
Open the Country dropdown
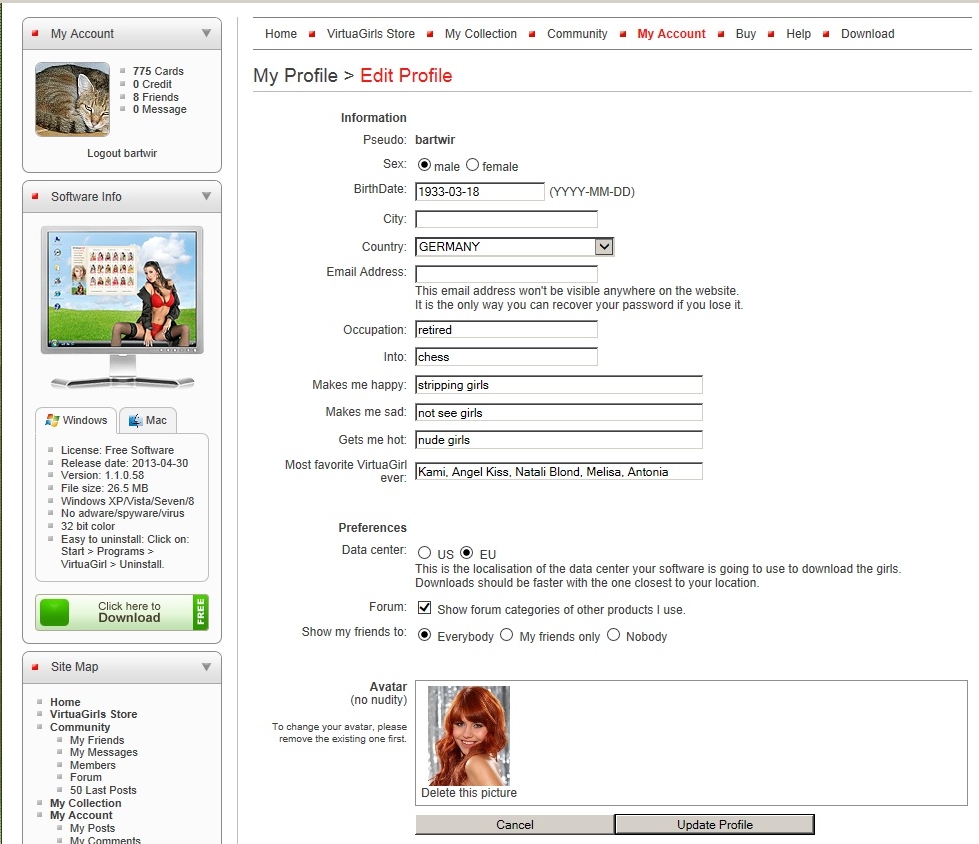point(603,246)
